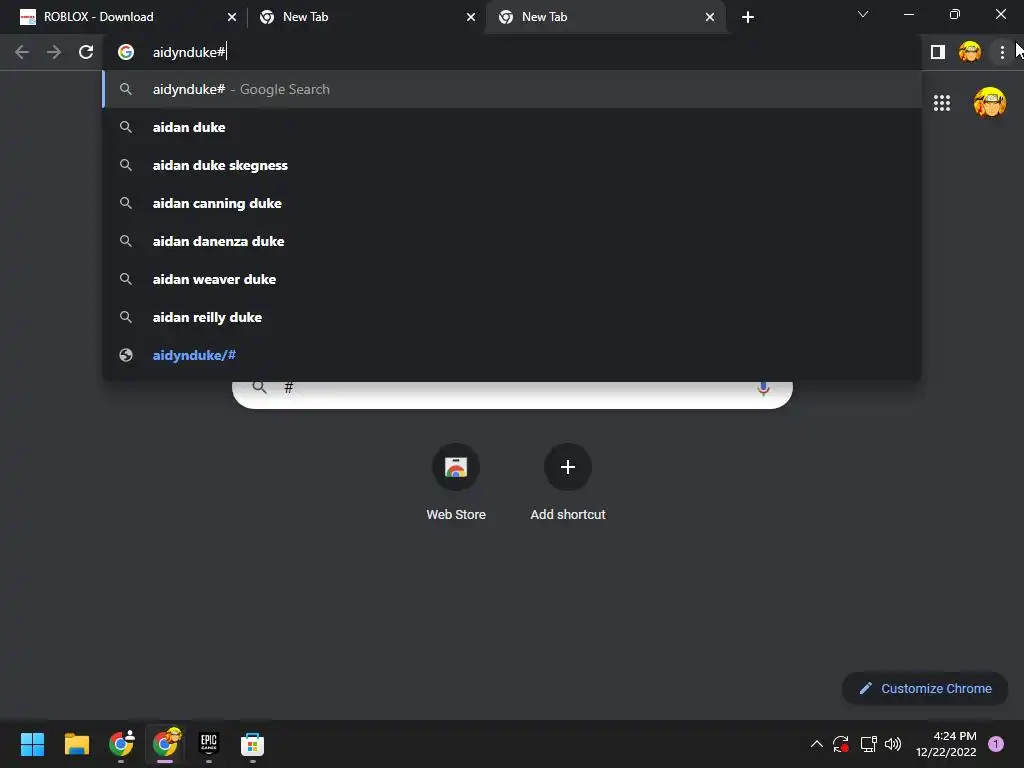Open the tab search dropdown chevron
The width and height of the screenshot is (1024, 768).
tap(863, 14)
